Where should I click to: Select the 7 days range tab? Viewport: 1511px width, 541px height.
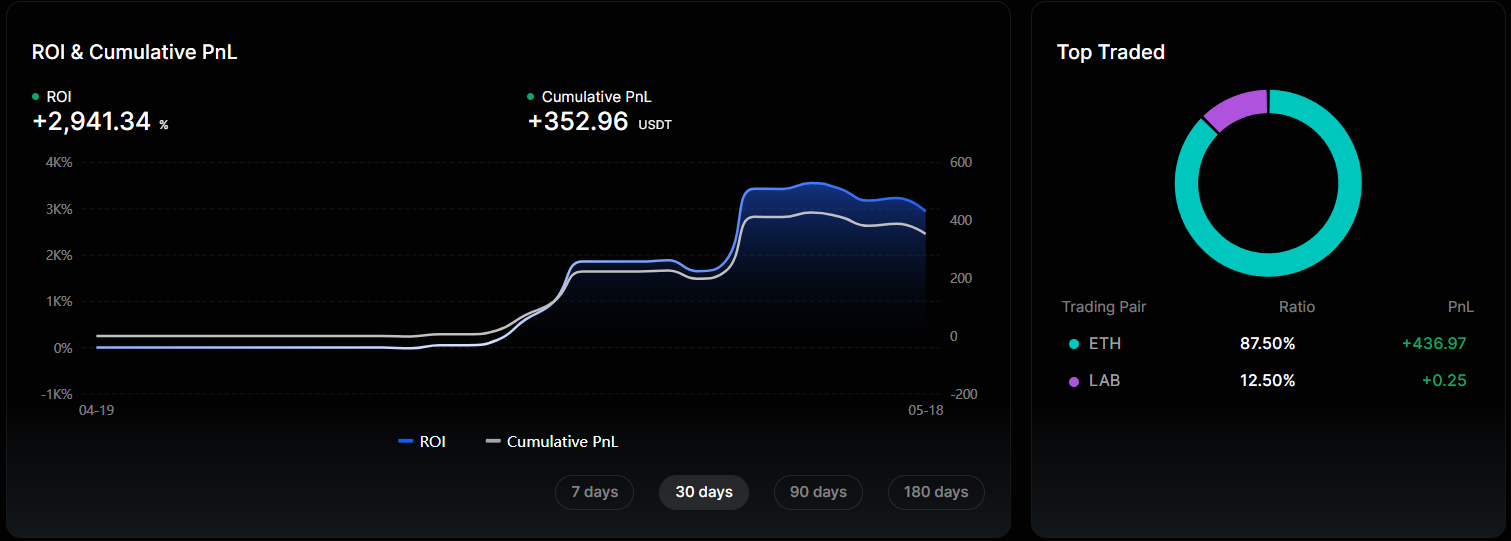(x=594, y=492)
